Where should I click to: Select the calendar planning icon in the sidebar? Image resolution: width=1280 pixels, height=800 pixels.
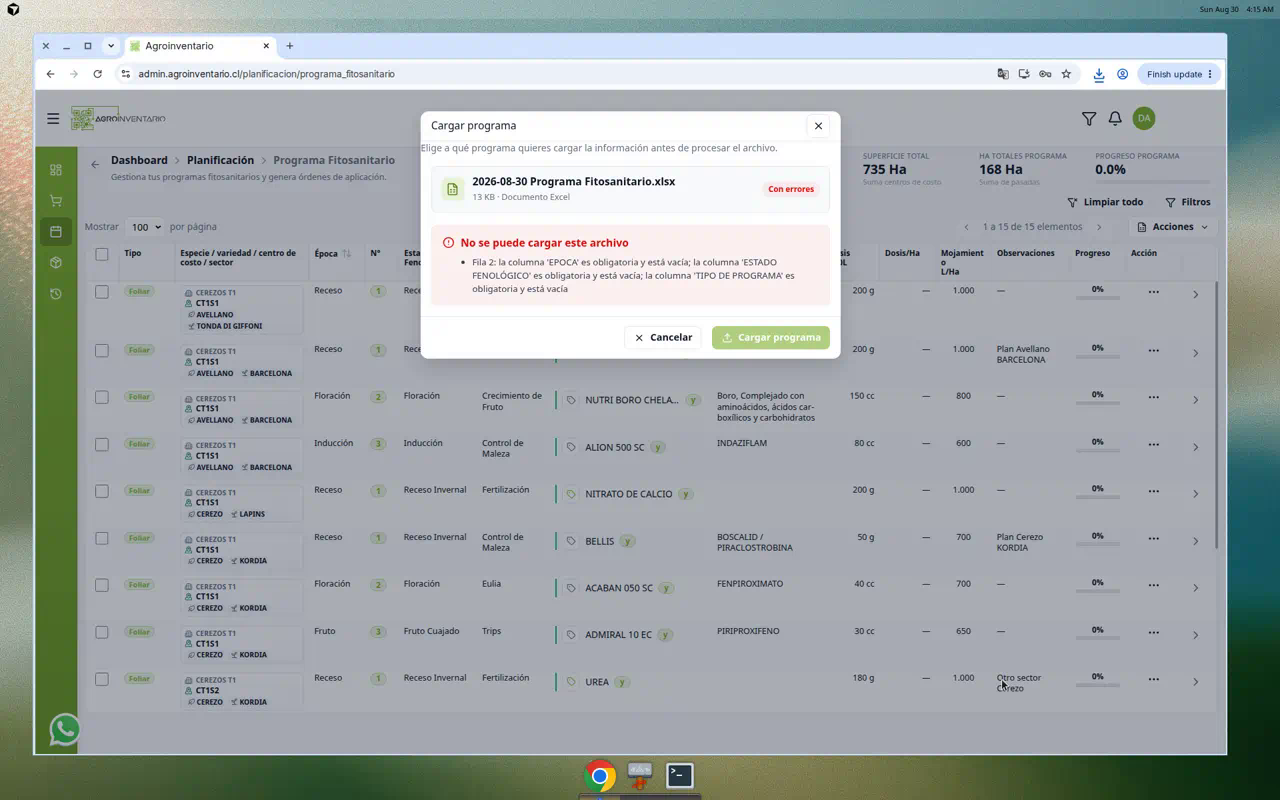[56, 232]
